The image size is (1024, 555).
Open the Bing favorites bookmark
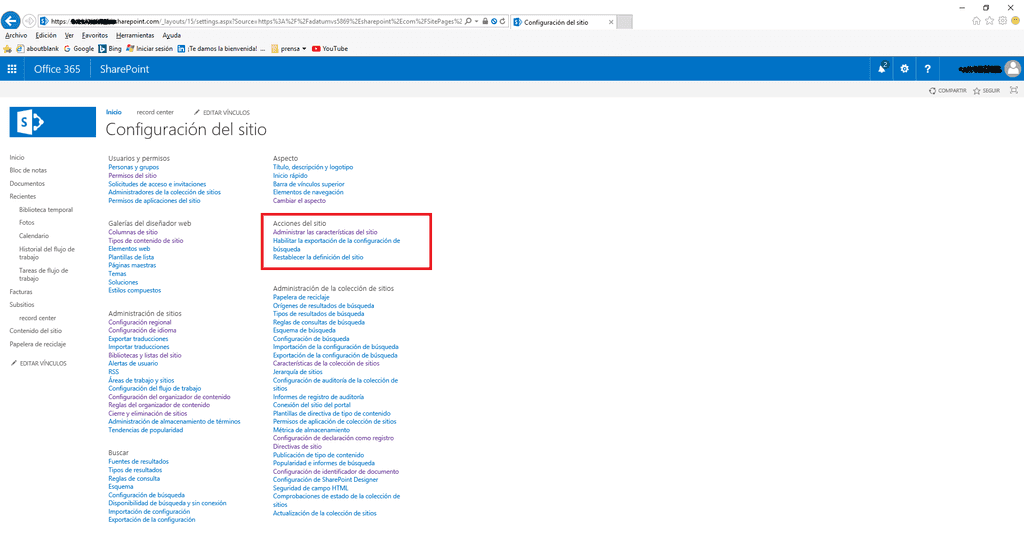[110, 48]
